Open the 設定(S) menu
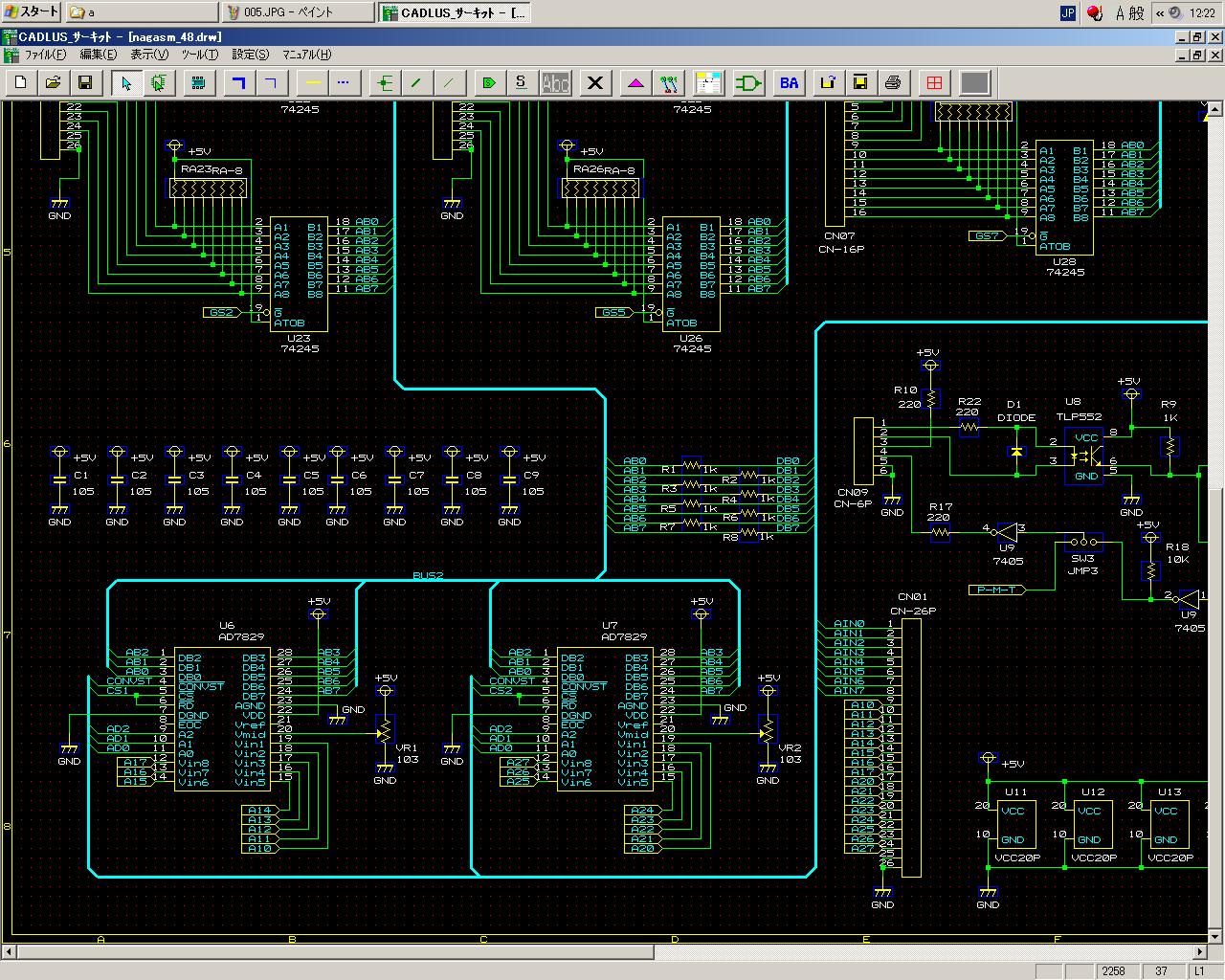 point(250,55)
